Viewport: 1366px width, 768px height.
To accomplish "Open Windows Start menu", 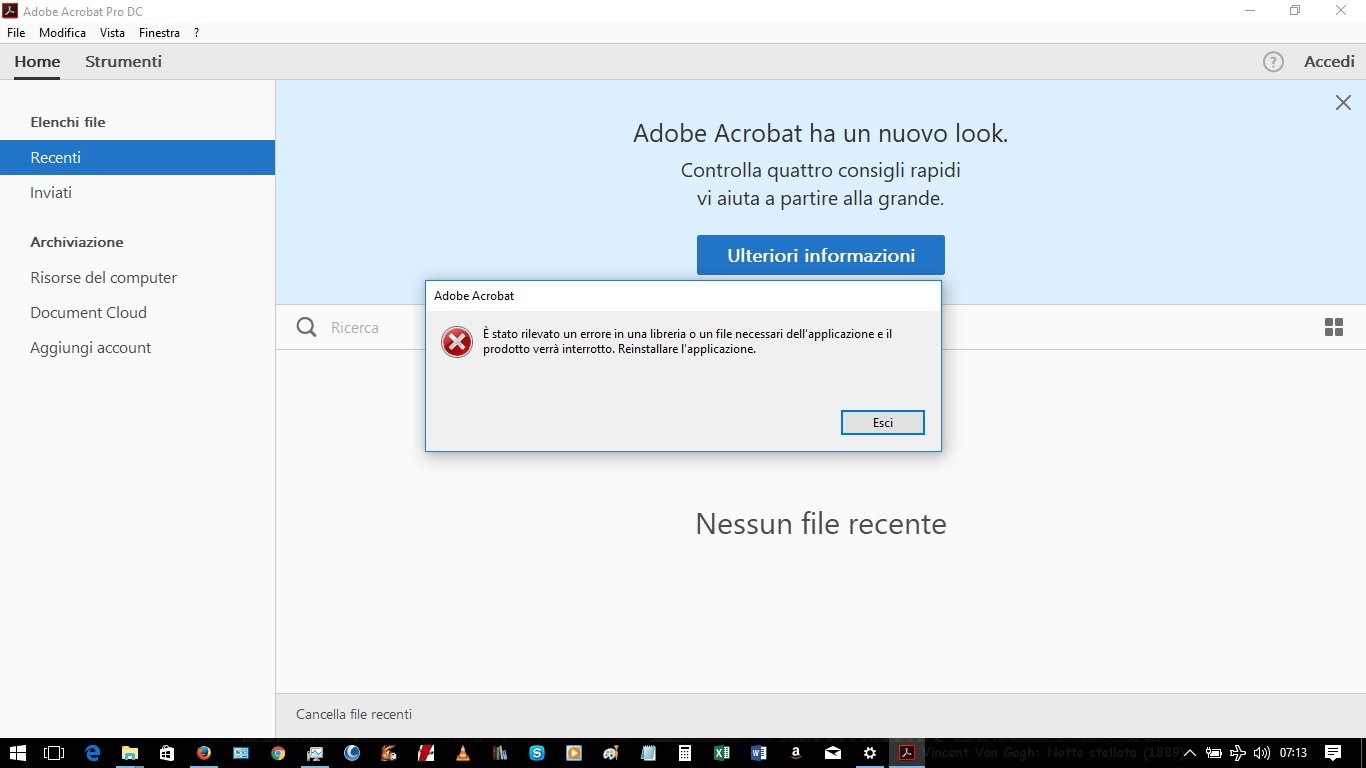I will click(18, 753).
